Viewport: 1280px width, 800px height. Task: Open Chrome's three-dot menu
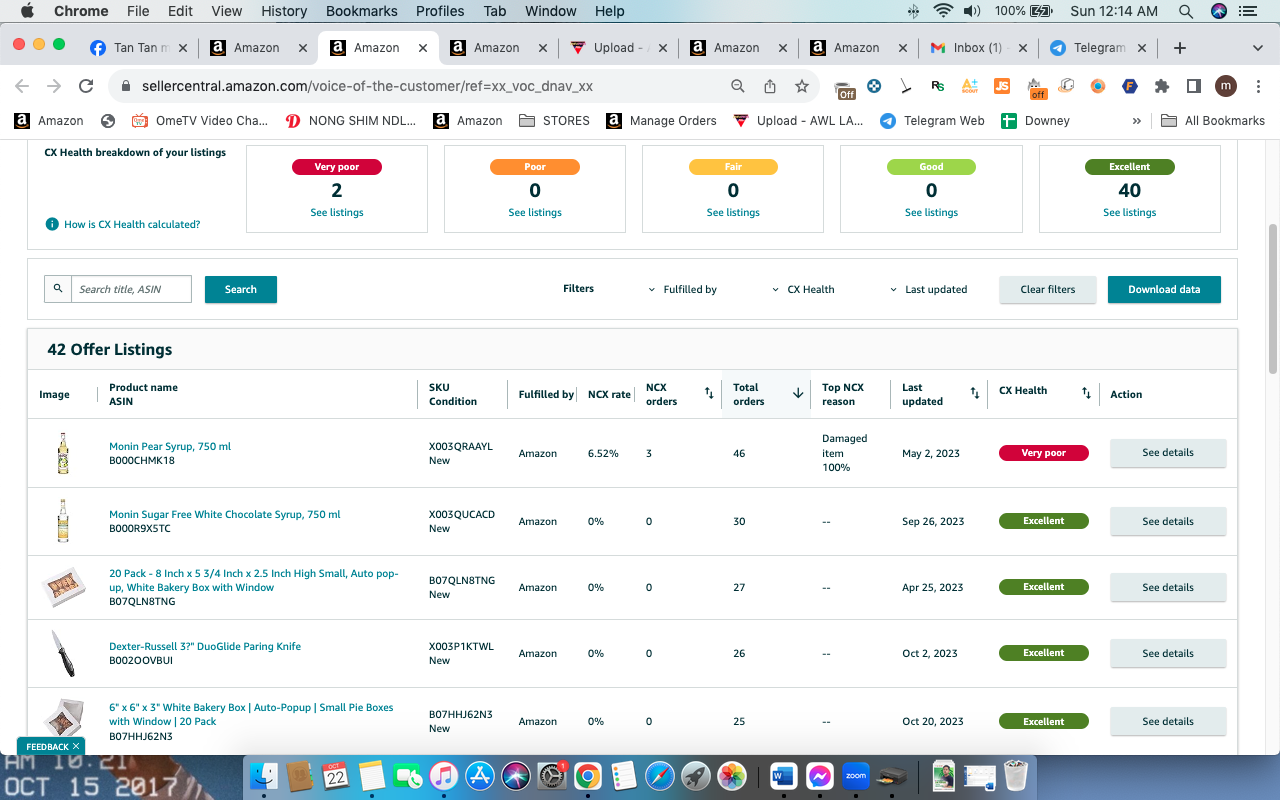(1258, 86)
